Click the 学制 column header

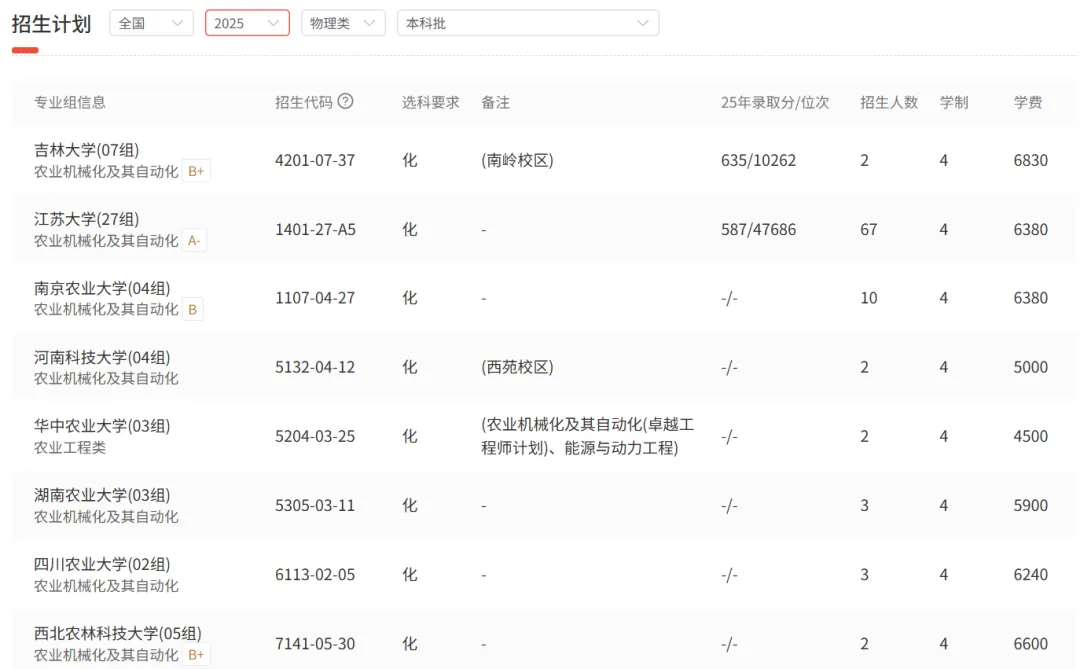[954, 103]
